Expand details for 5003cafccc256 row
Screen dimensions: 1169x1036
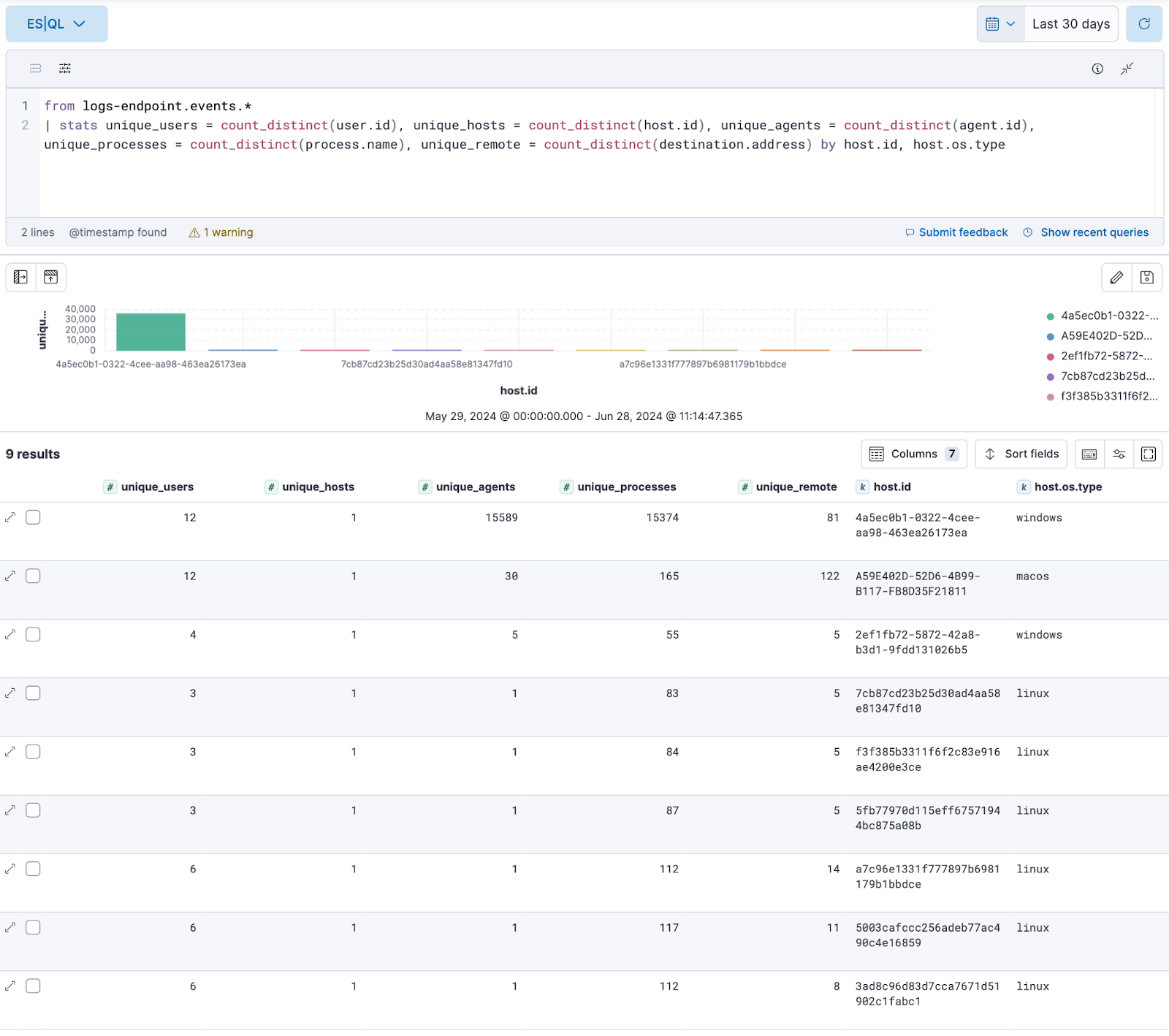pos(10,927)
